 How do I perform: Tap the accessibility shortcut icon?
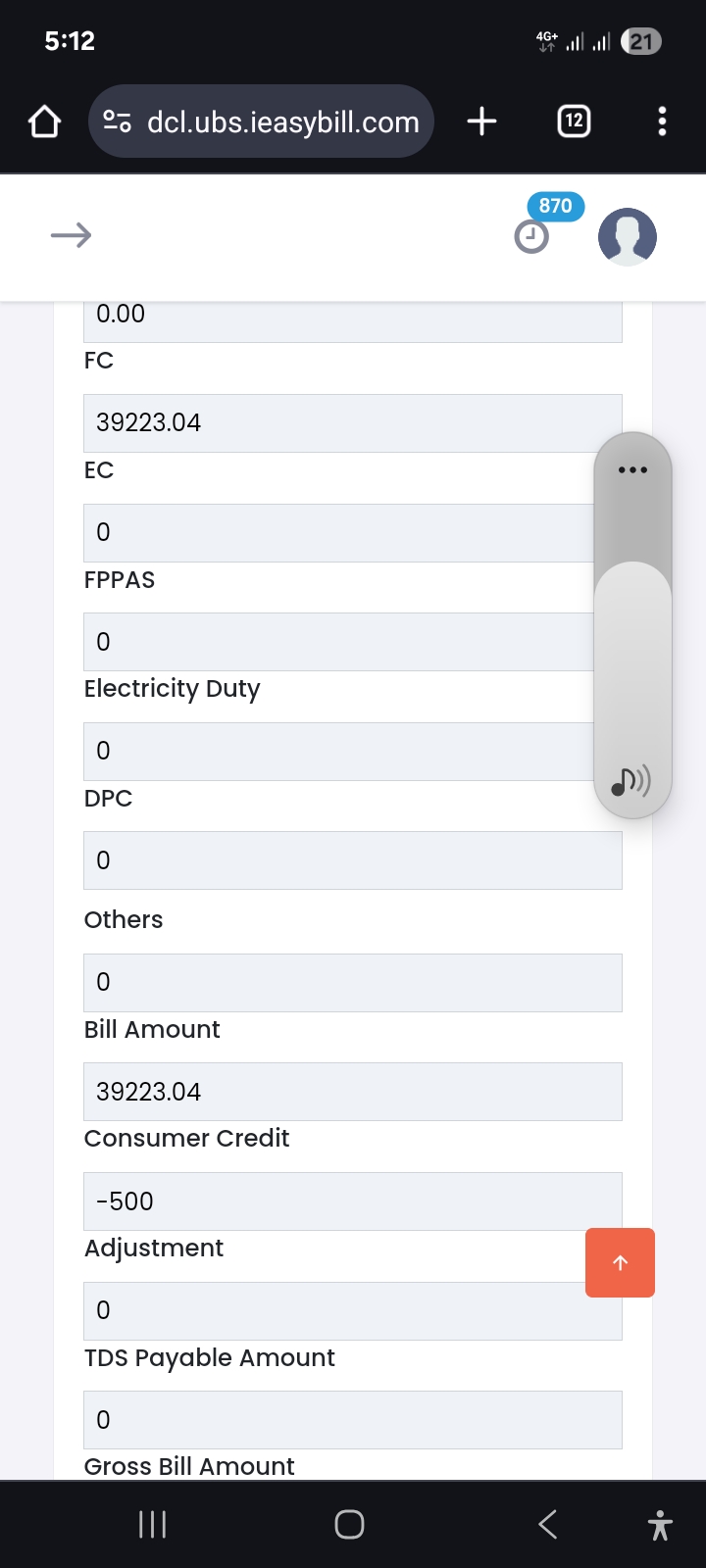660,1524
